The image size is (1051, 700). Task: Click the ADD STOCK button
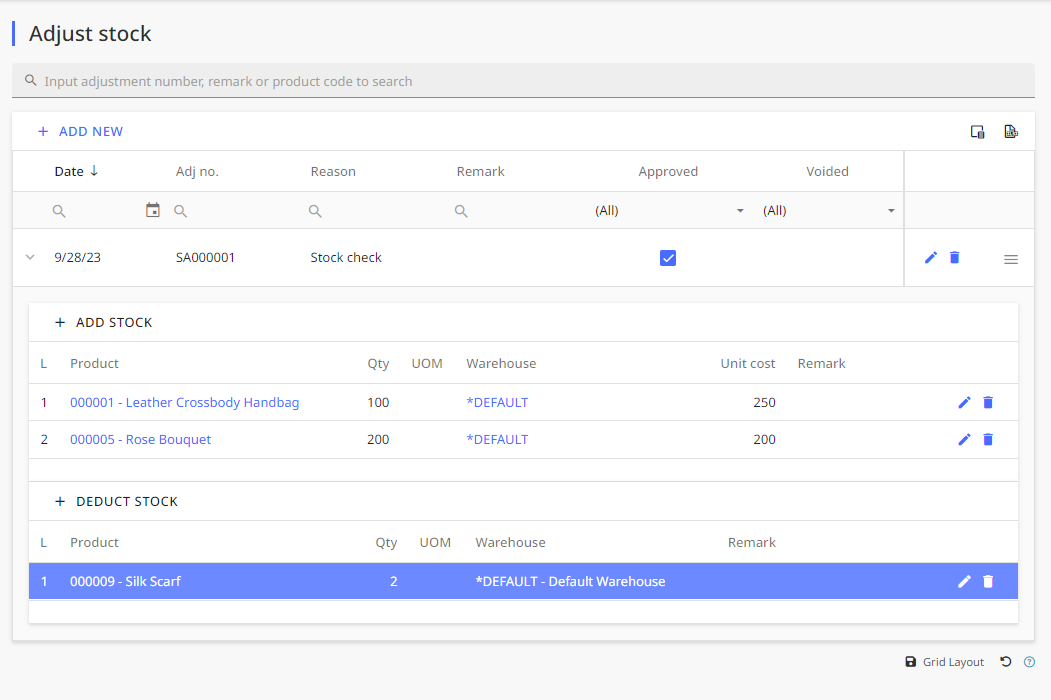104,323
